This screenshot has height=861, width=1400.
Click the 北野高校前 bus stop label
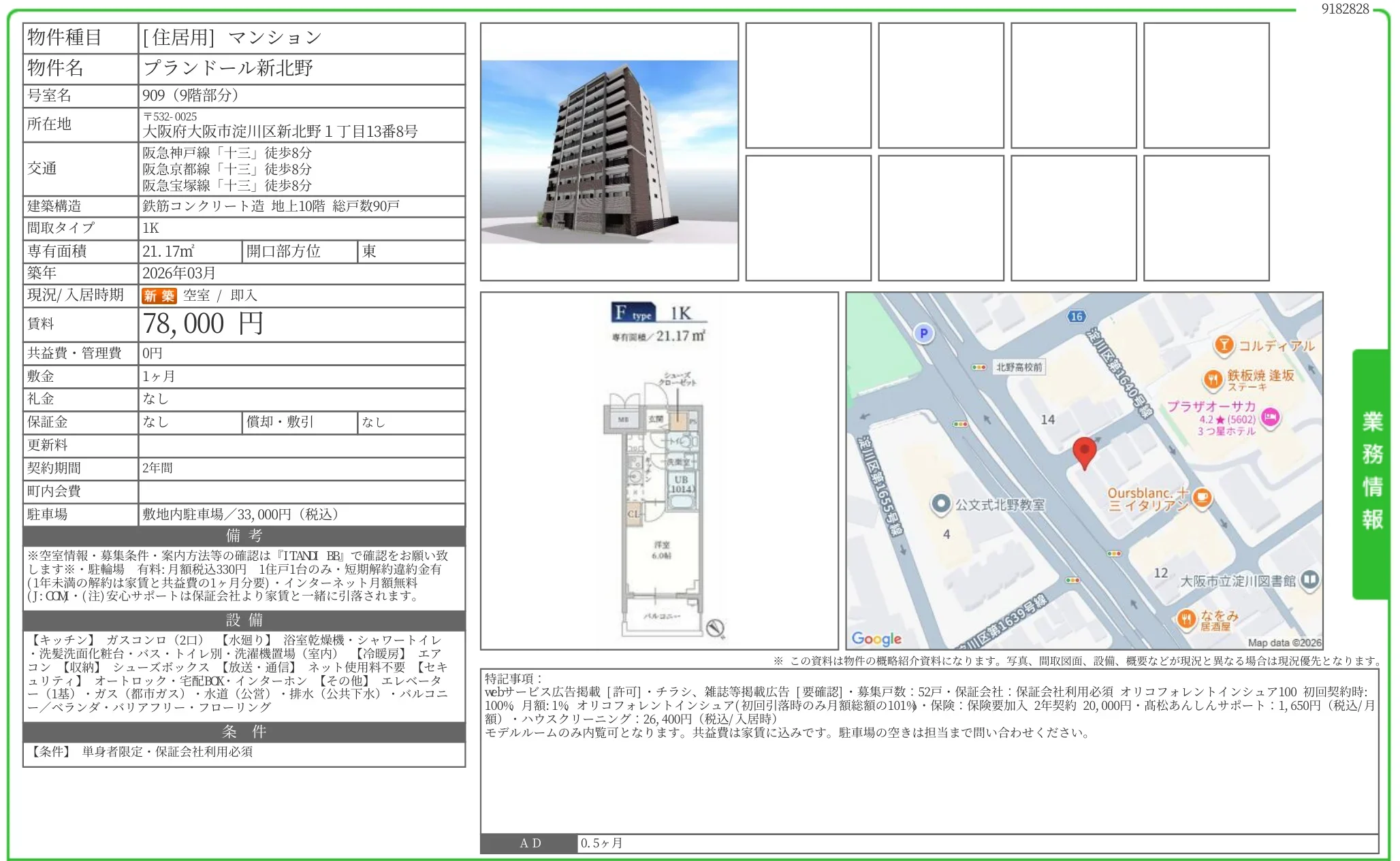[1019, 367]
